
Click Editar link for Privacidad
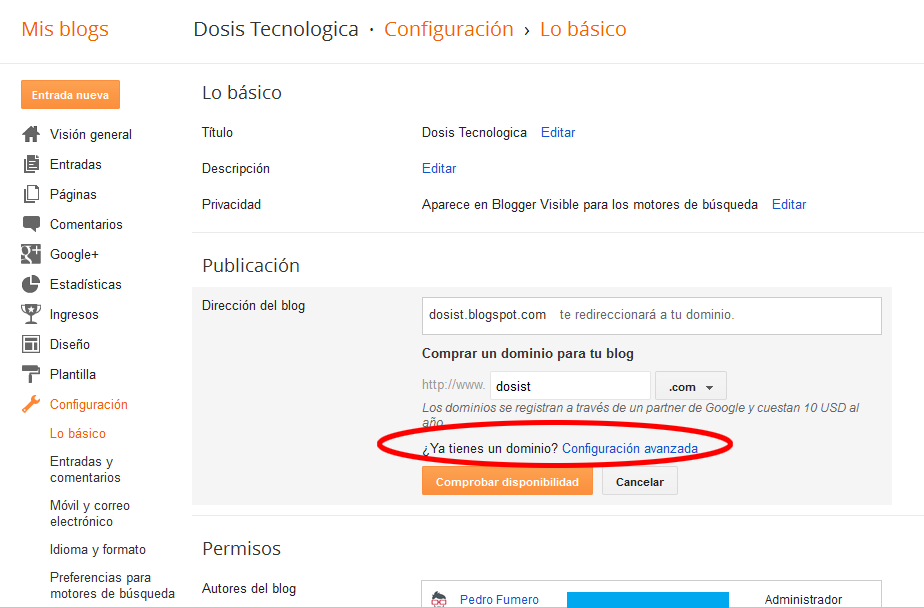pos(788,204)
